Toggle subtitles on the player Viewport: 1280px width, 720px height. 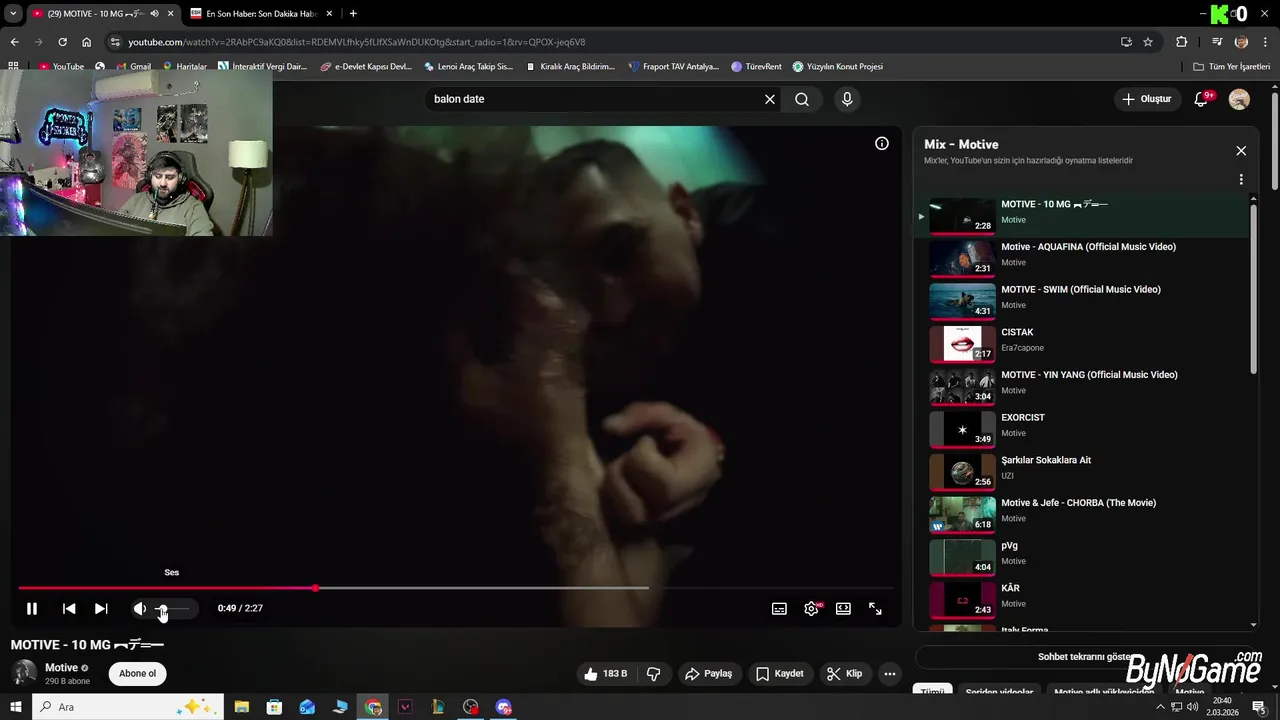(x=779, y=608)
